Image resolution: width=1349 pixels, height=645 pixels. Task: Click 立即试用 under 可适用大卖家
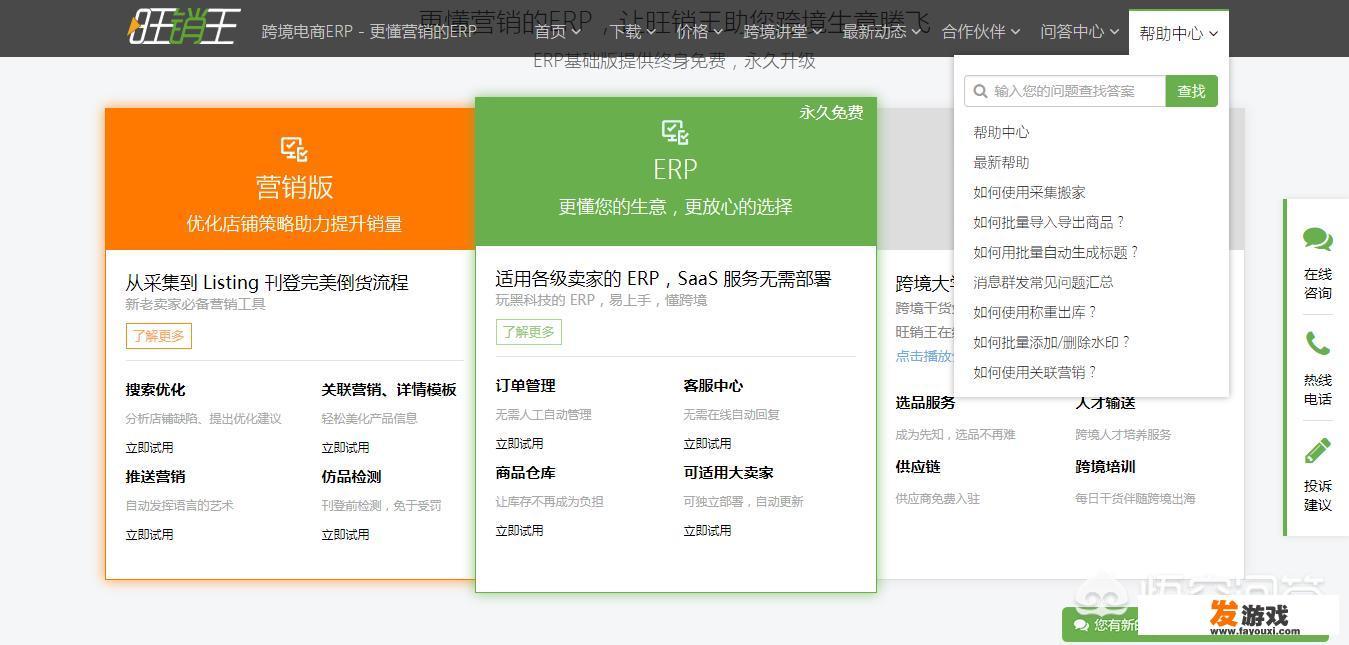[707, 531]
